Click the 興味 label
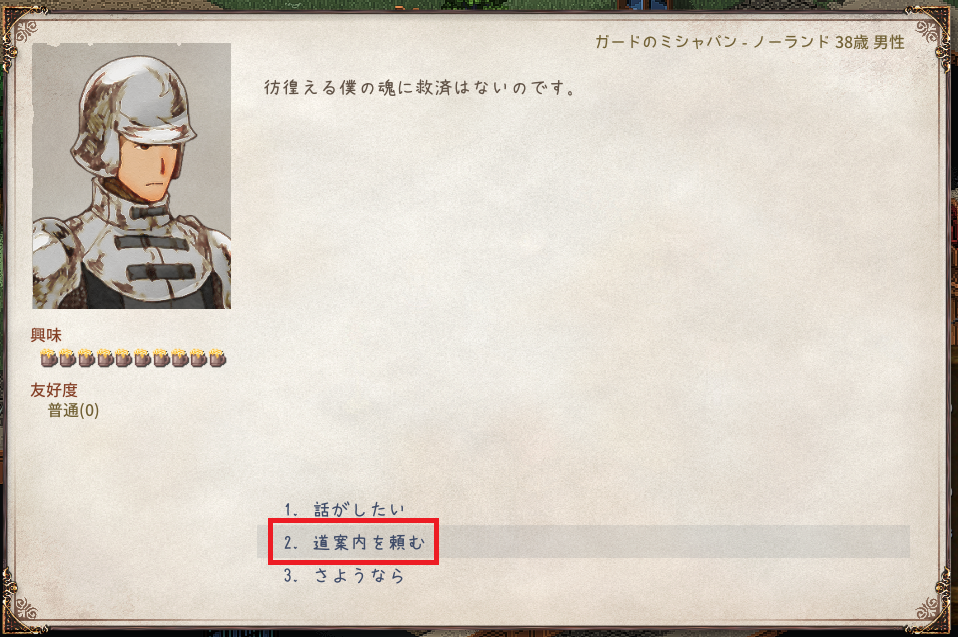 click(46, 335)
